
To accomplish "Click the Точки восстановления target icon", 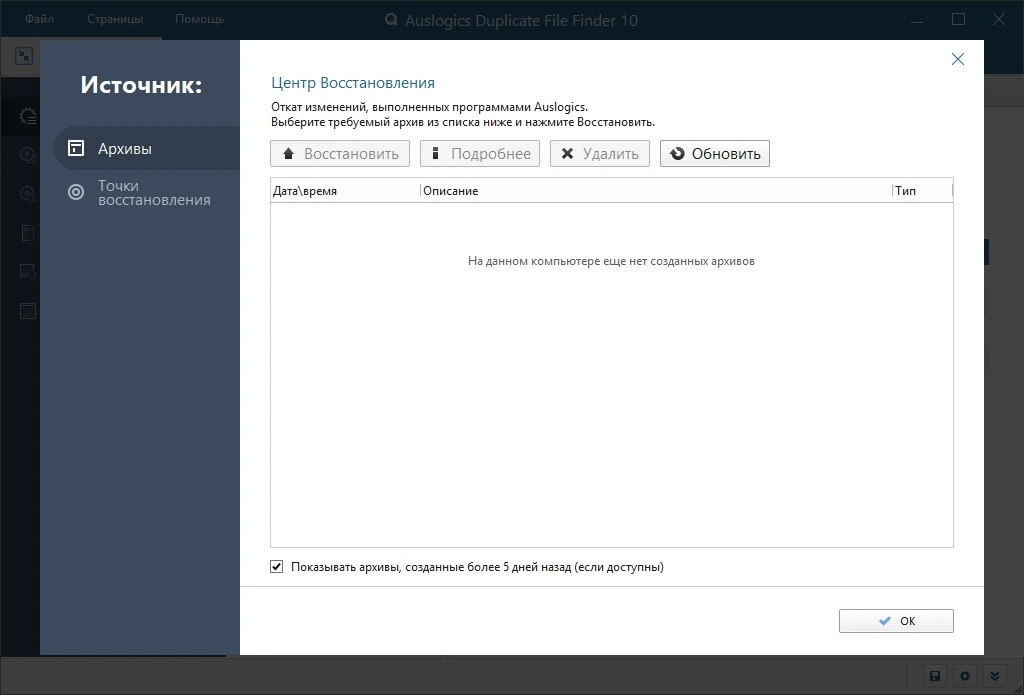I will tap(76, 192).
